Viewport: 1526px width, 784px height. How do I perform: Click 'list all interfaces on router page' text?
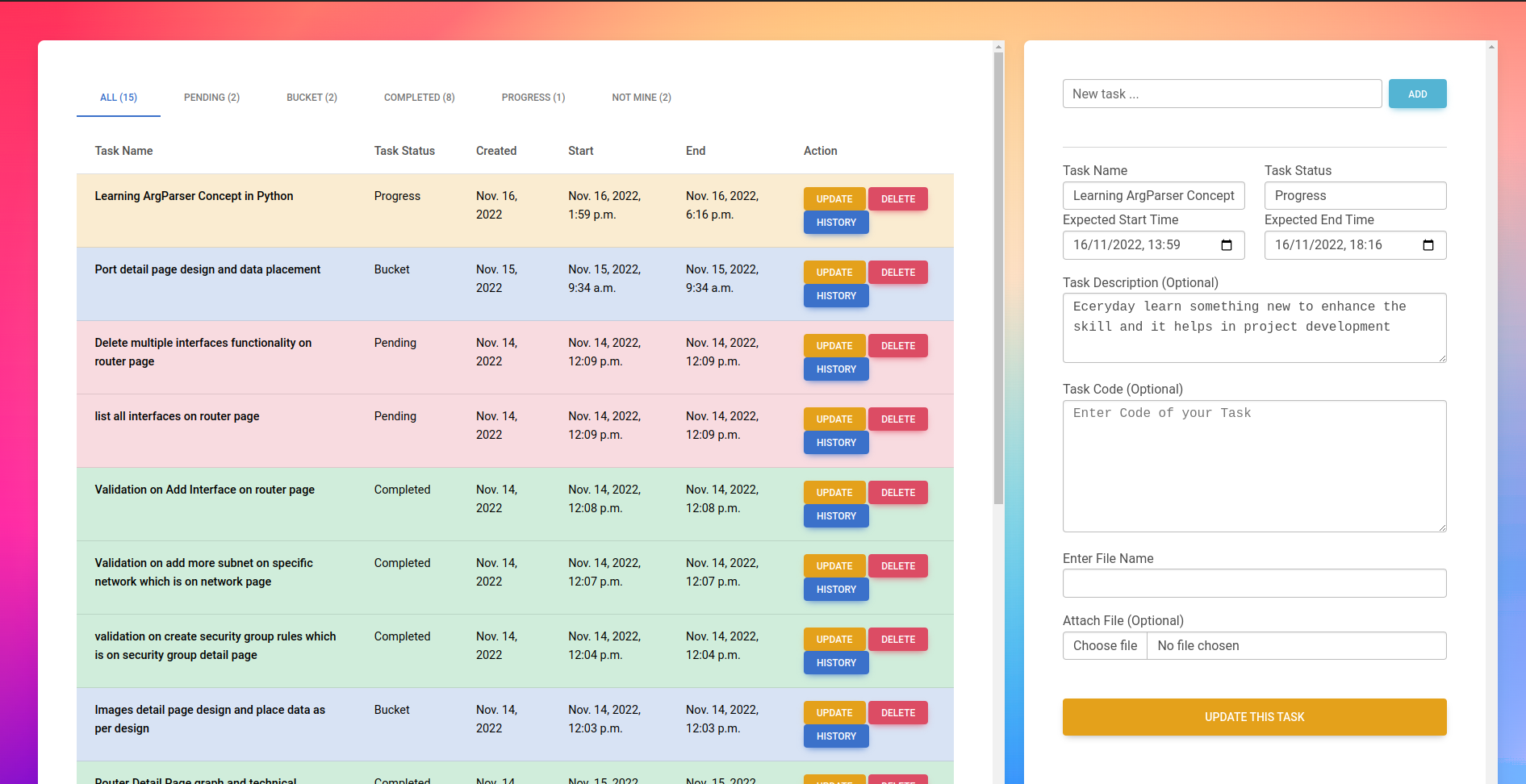(x=177, y=416)
